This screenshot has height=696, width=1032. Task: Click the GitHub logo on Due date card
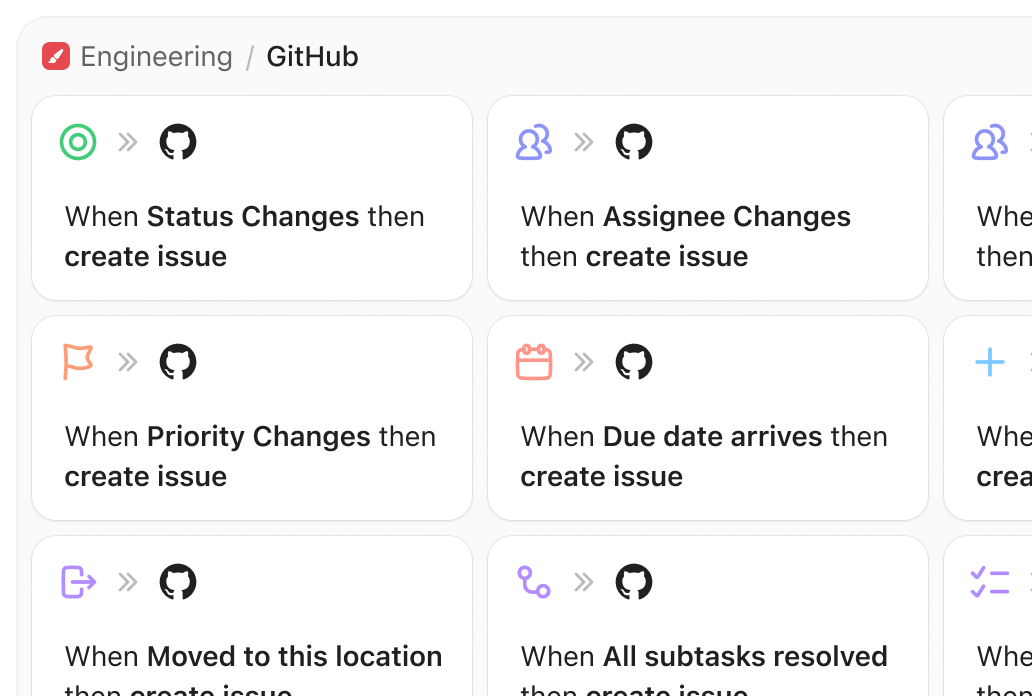pos(635,362)
